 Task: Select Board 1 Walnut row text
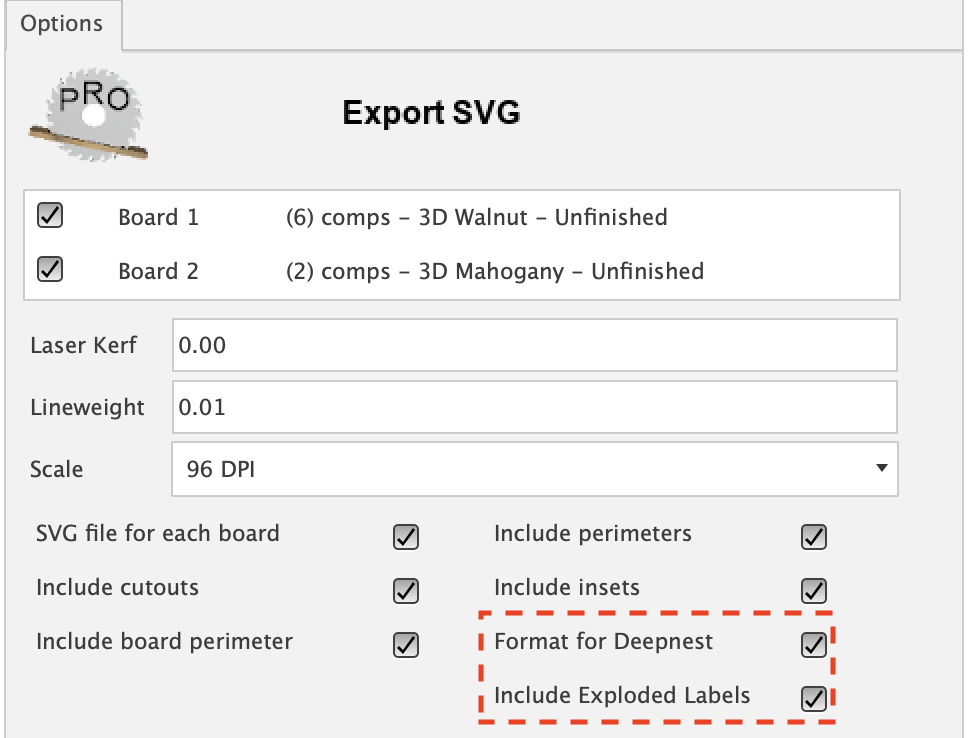(x=476, y=217)
